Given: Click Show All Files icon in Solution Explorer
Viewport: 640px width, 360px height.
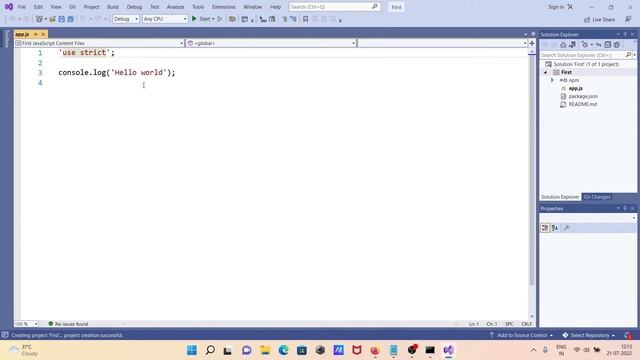Looking at the screenshot, I should coord(617,45).
